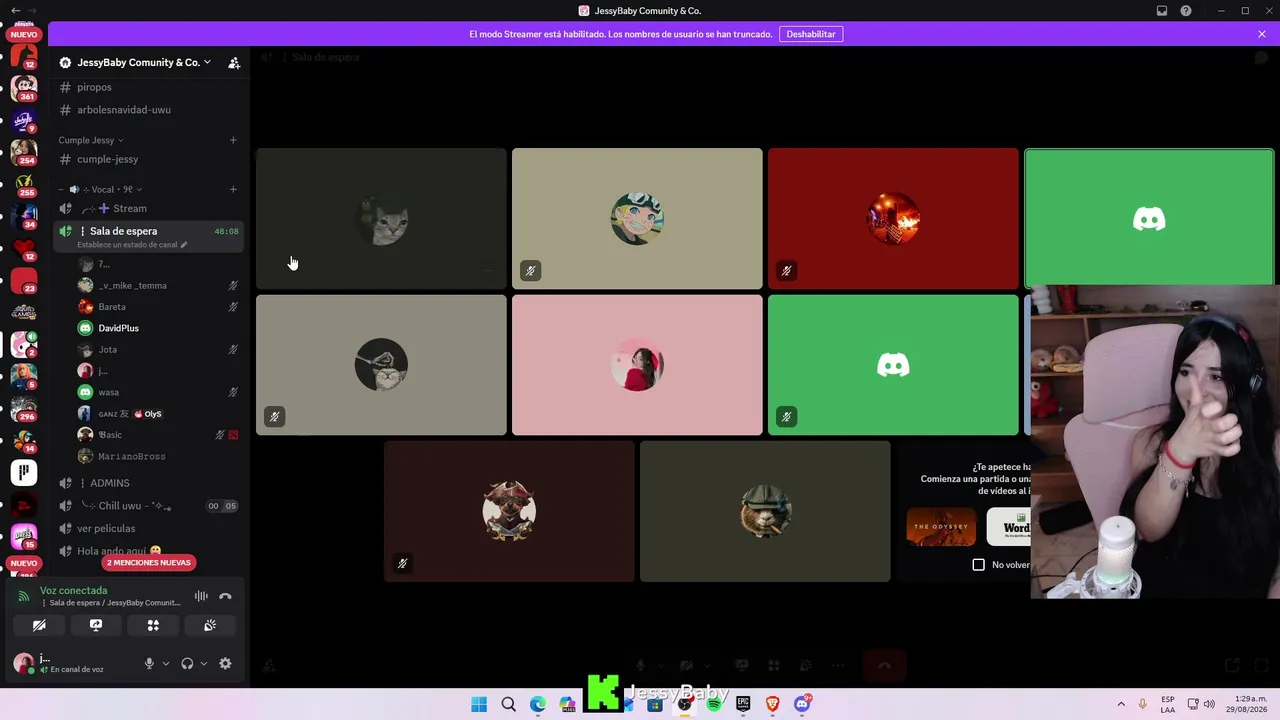The width and height of the screenshot is (1280, 720).
Task: Open ESP LAA language indicator
Action: [x=1168, y=704]
